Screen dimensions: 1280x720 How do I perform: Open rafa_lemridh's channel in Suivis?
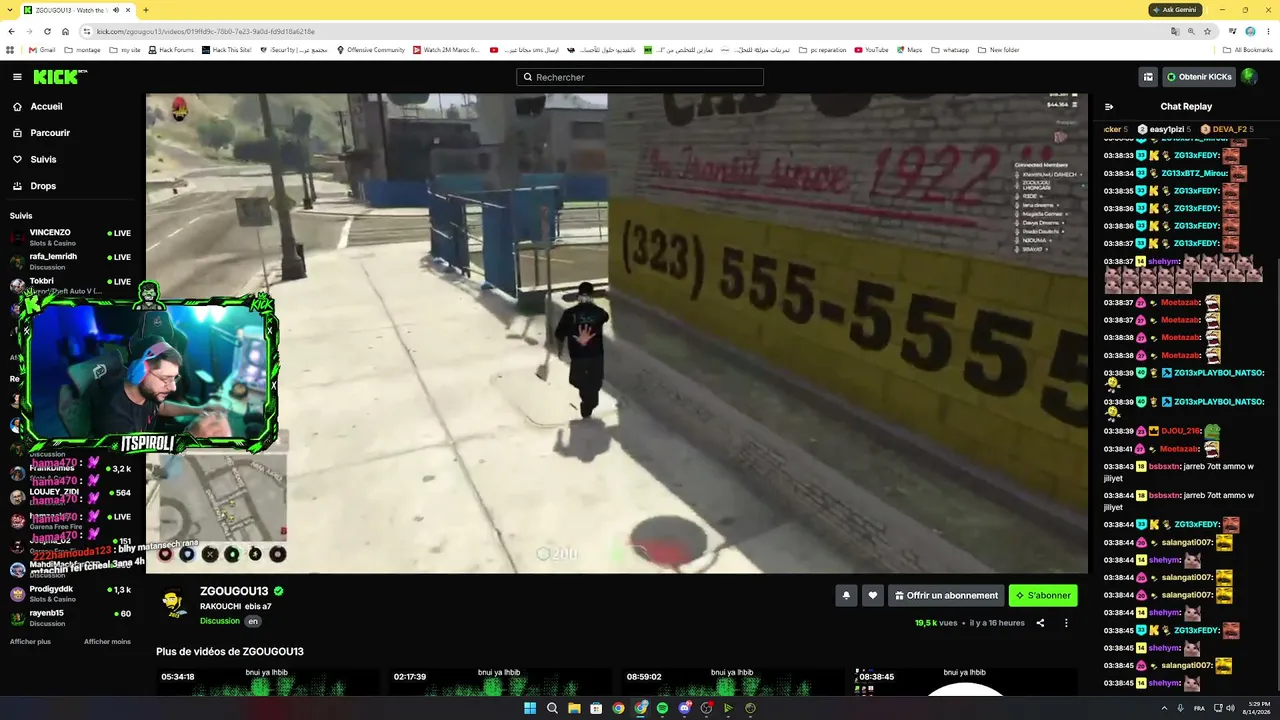[70, 261]
